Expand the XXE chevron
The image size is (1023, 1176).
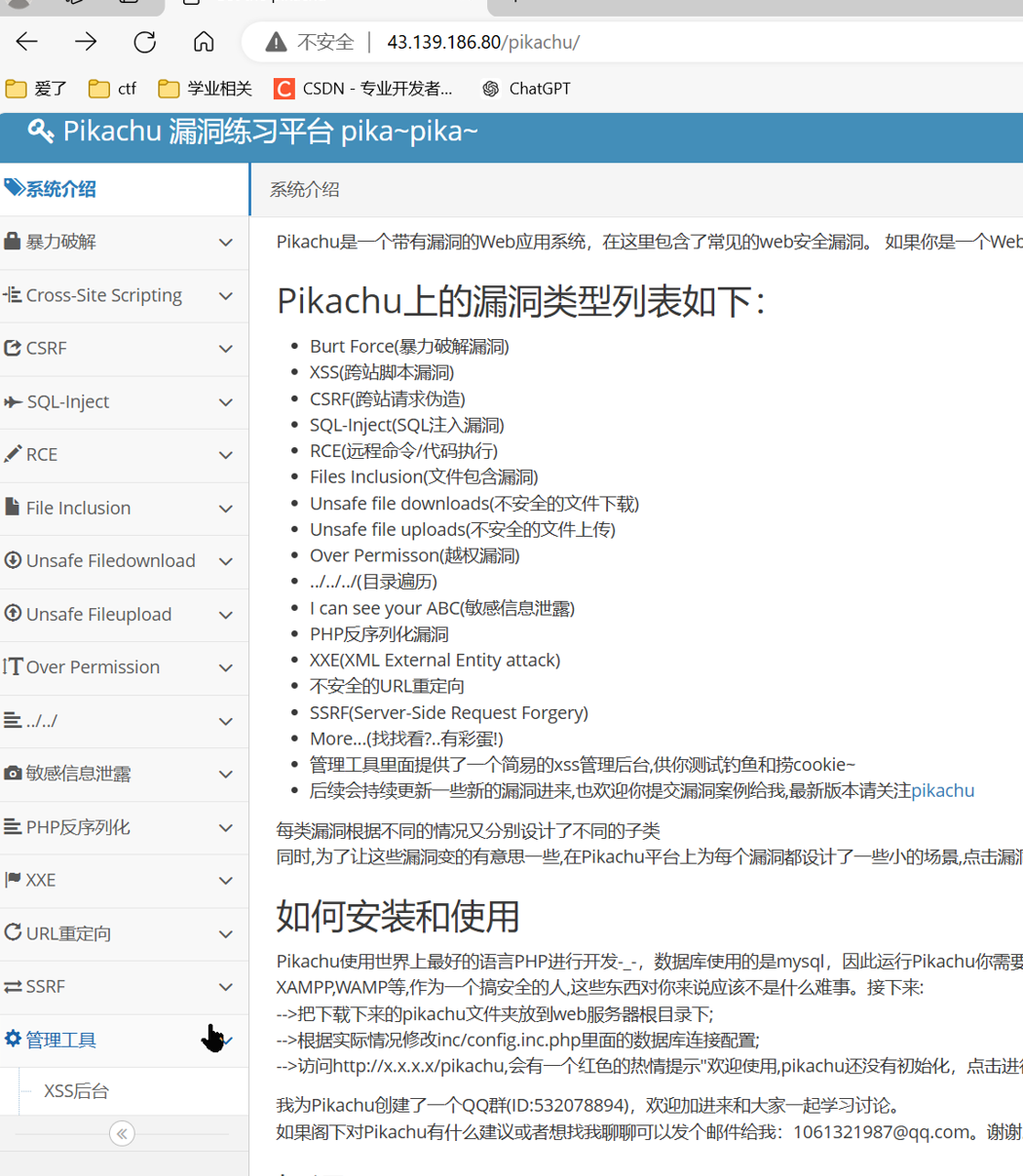tap(226, 880)
